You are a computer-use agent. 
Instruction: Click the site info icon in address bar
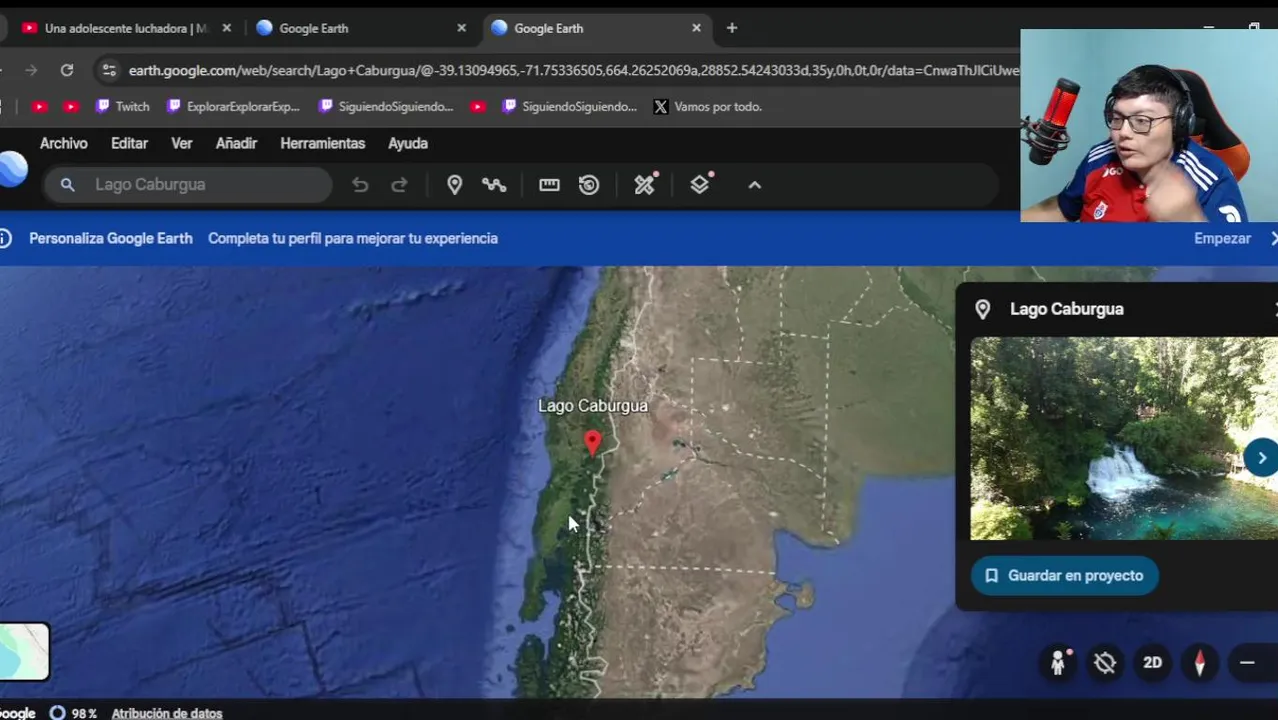coord(109,70)
